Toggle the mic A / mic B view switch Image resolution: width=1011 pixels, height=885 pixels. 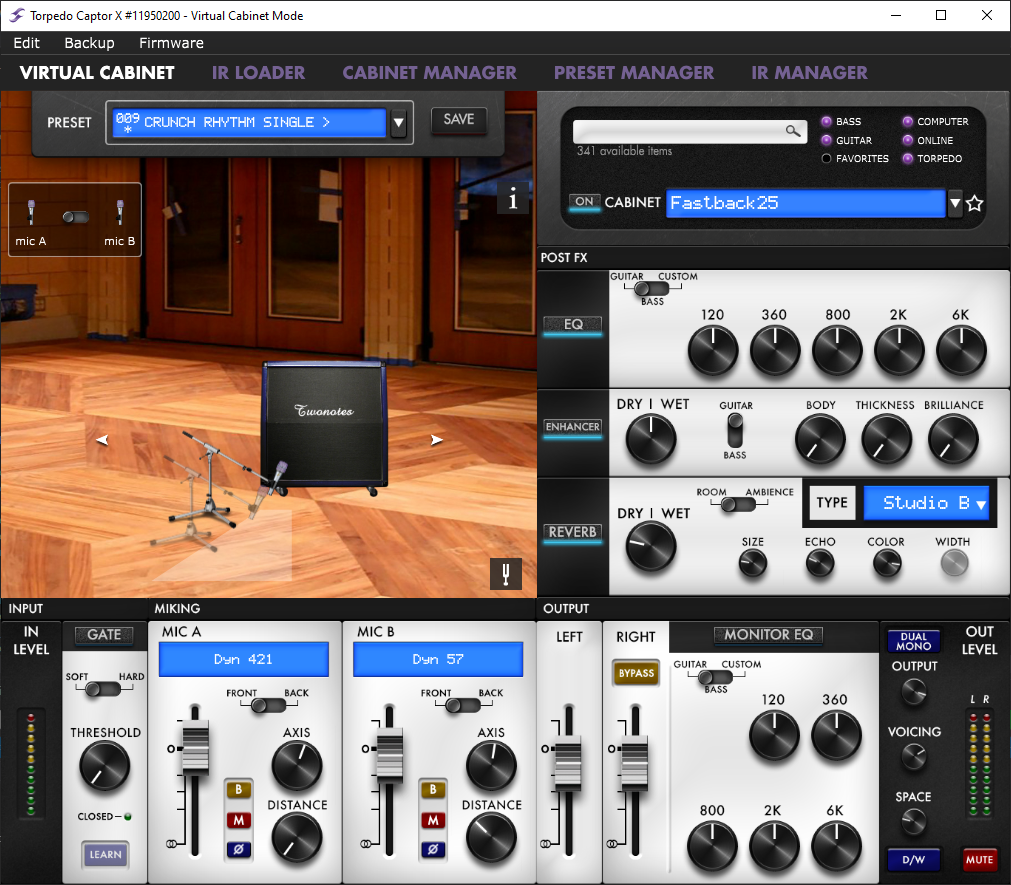[75, 217]
